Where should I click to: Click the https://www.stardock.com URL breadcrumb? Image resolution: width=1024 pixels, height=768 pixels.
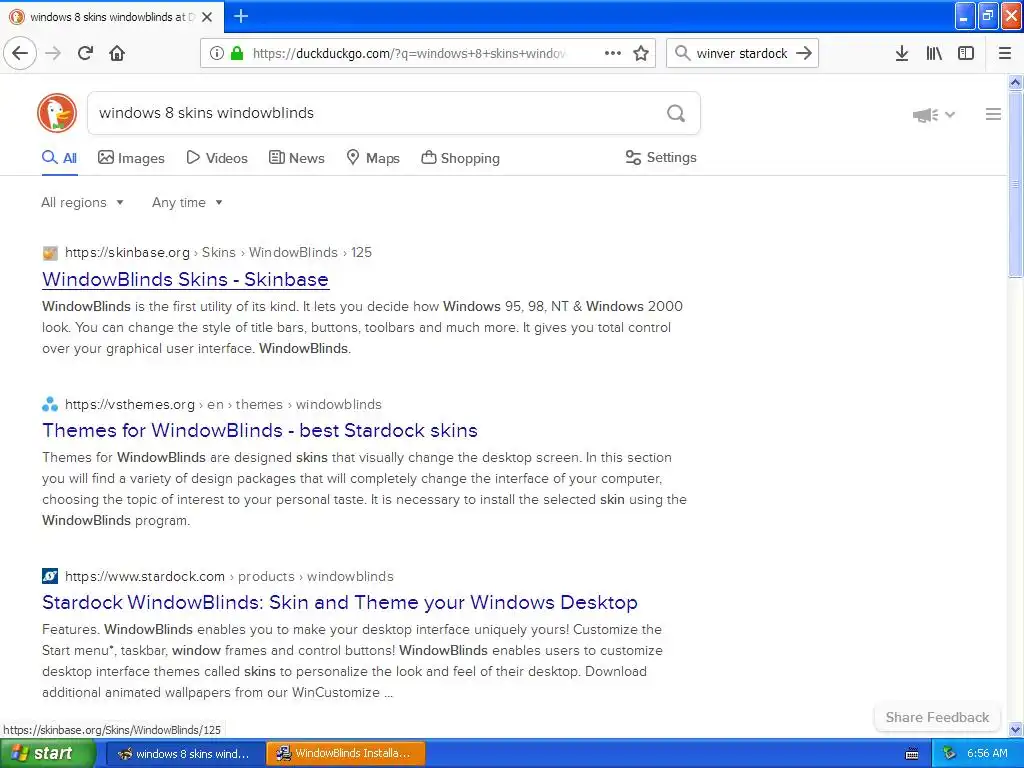coord(145,576)
